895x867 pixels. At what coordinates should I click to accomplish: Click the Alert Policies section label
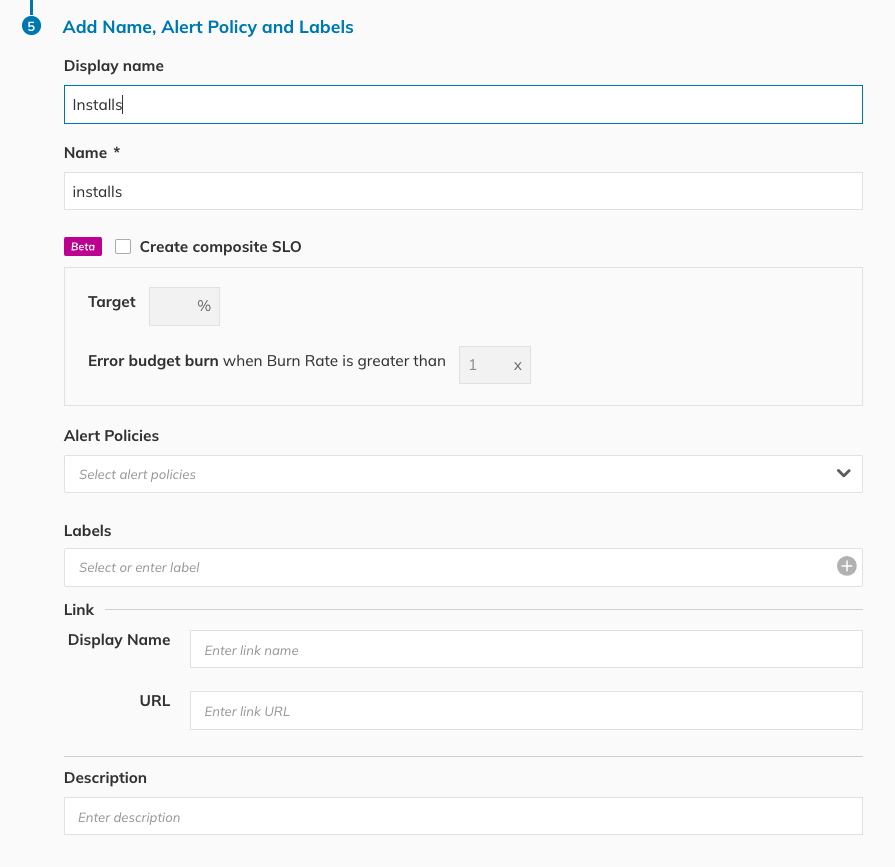111,436
